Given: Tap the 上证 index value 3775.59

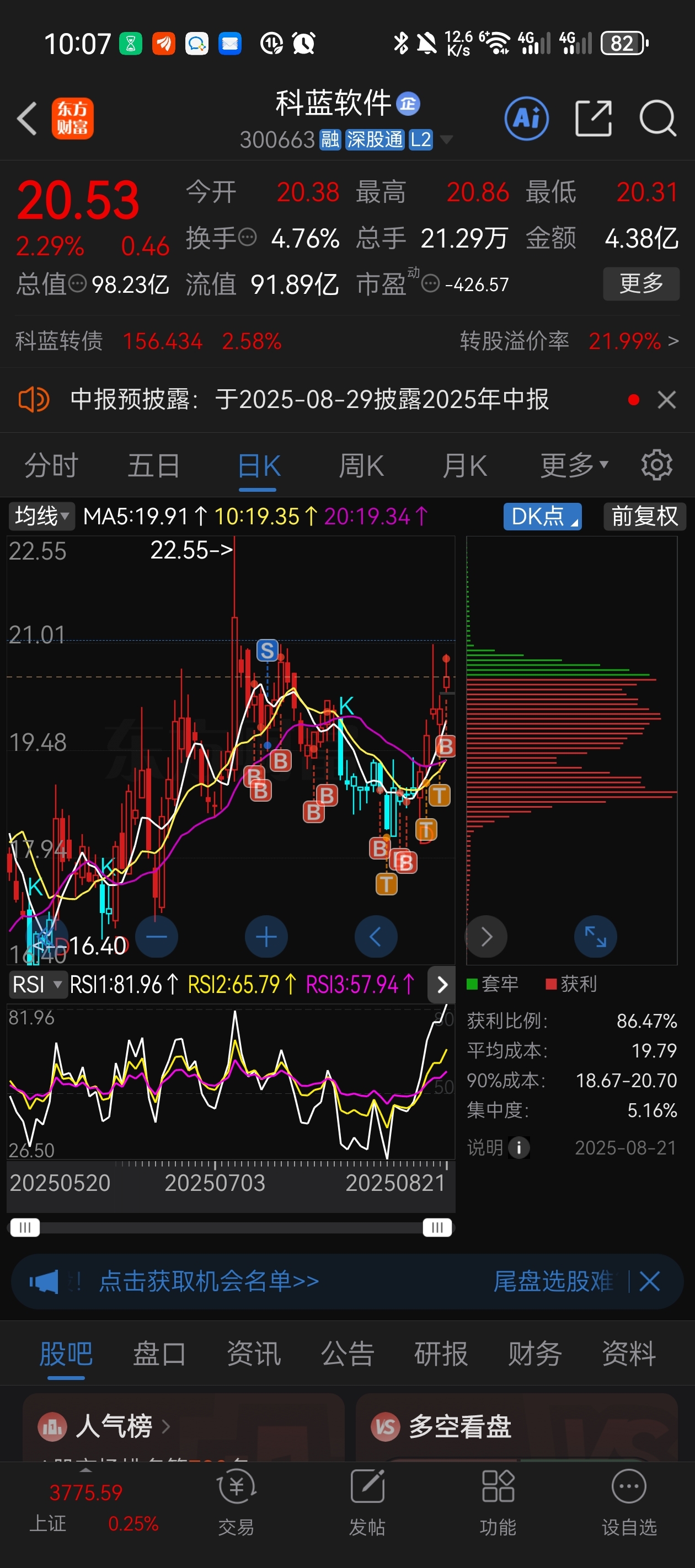Looking at the screenshot, I should (86, 1492).
